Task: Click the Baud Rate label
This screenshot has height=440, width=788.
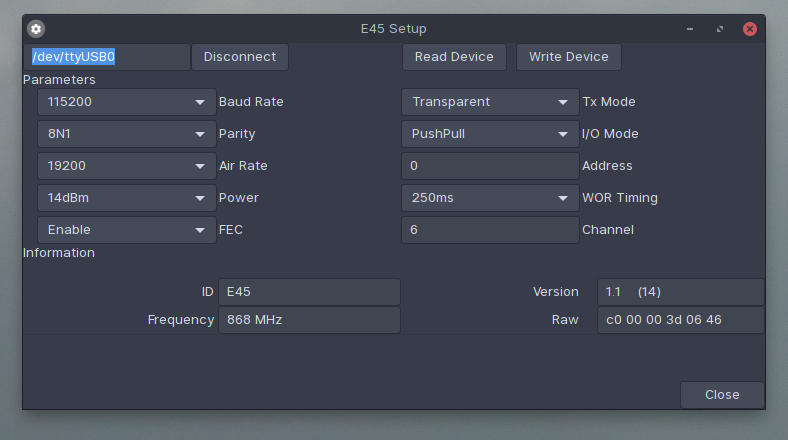Action: (251, 102)
